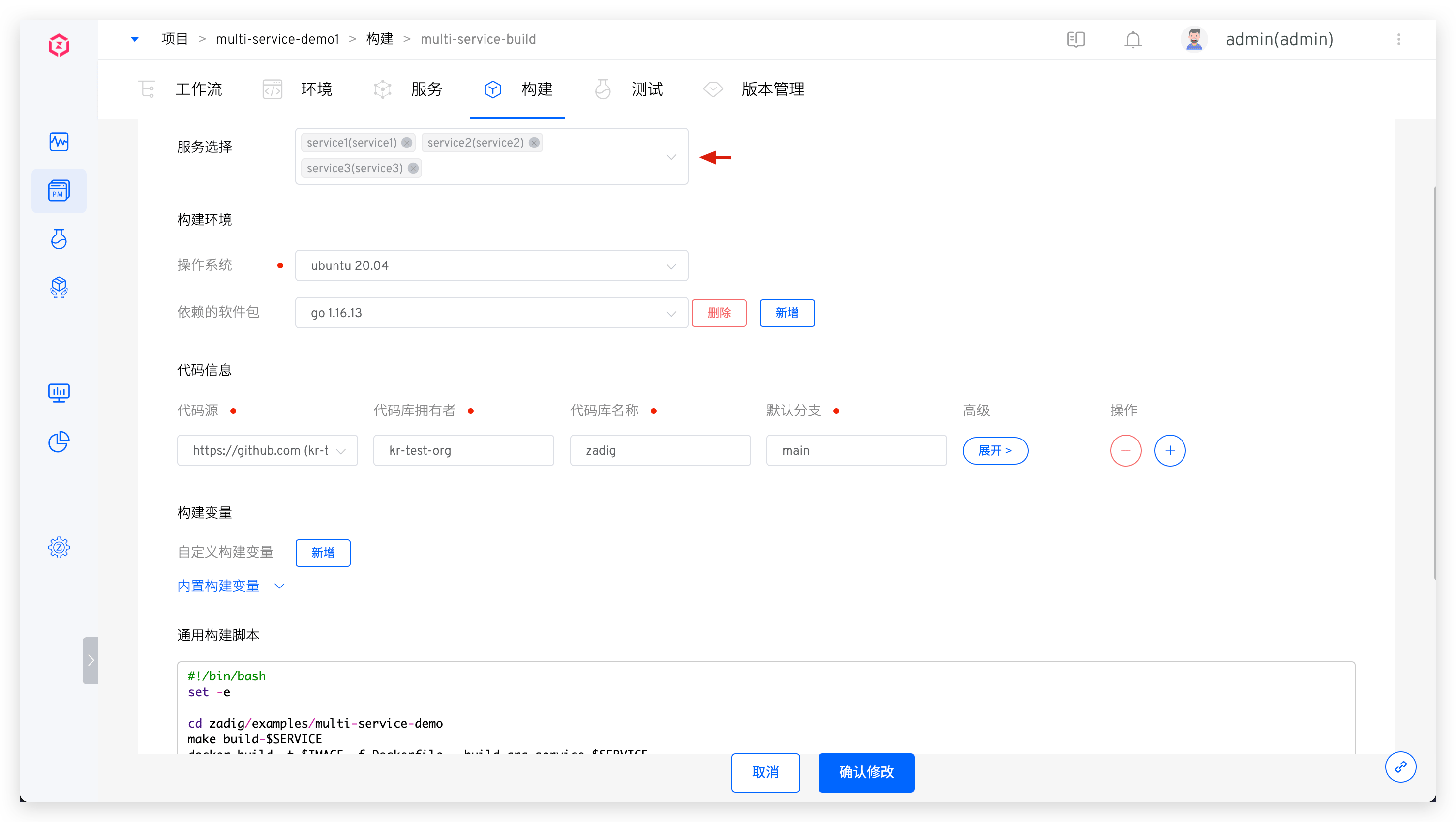This screenshot has width=1456, height=822.
Task: Open notifications via the bell icon
Action: point(1133,39)
